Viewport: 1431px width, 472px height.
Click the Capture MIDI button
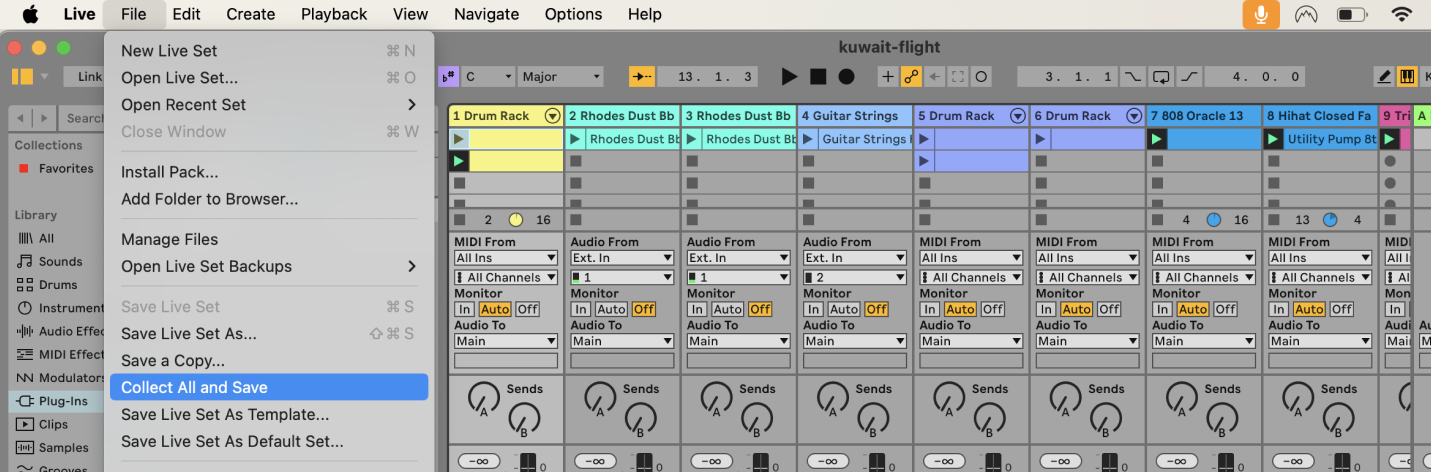pos(958,76)
